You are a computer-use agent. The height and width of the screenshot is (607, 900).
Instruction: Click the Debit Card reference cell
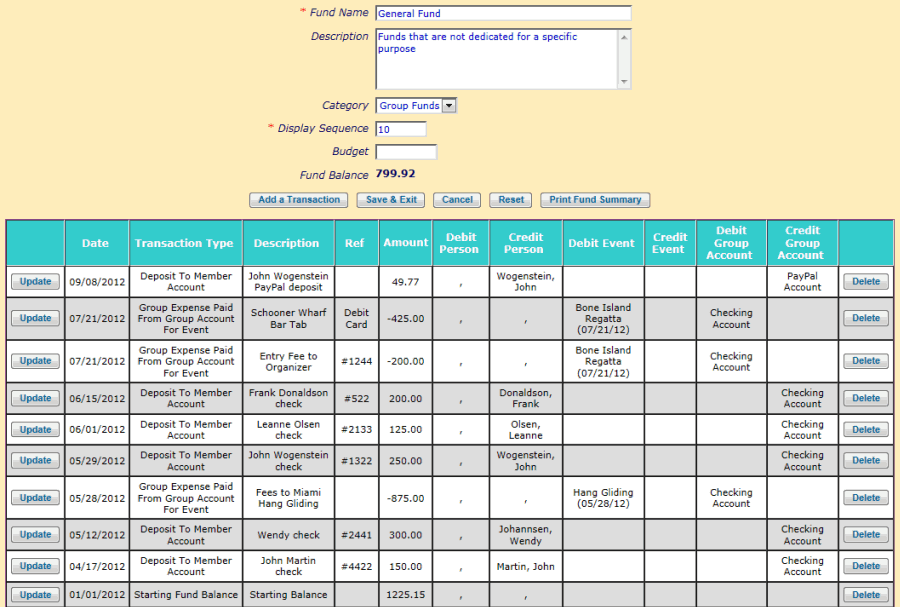click(x=356, y=318)
